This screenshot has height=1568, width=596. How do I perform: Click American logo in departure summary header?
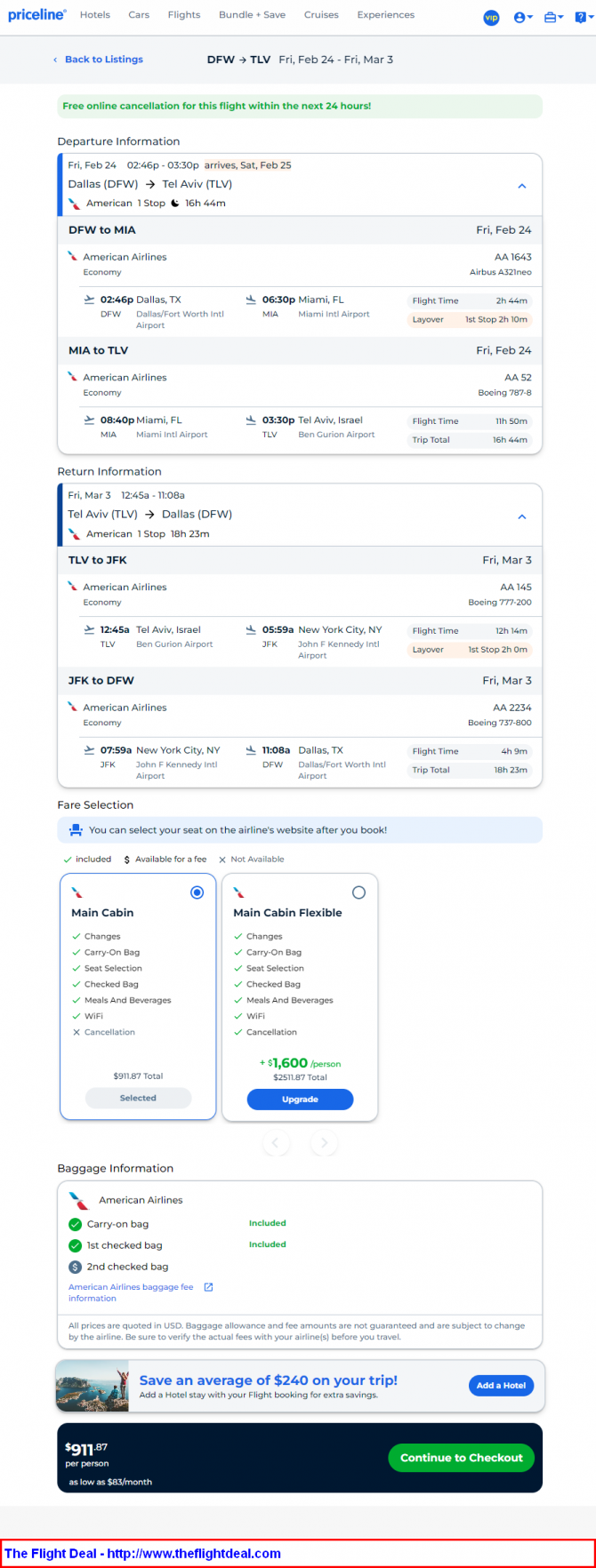point(75,204)
